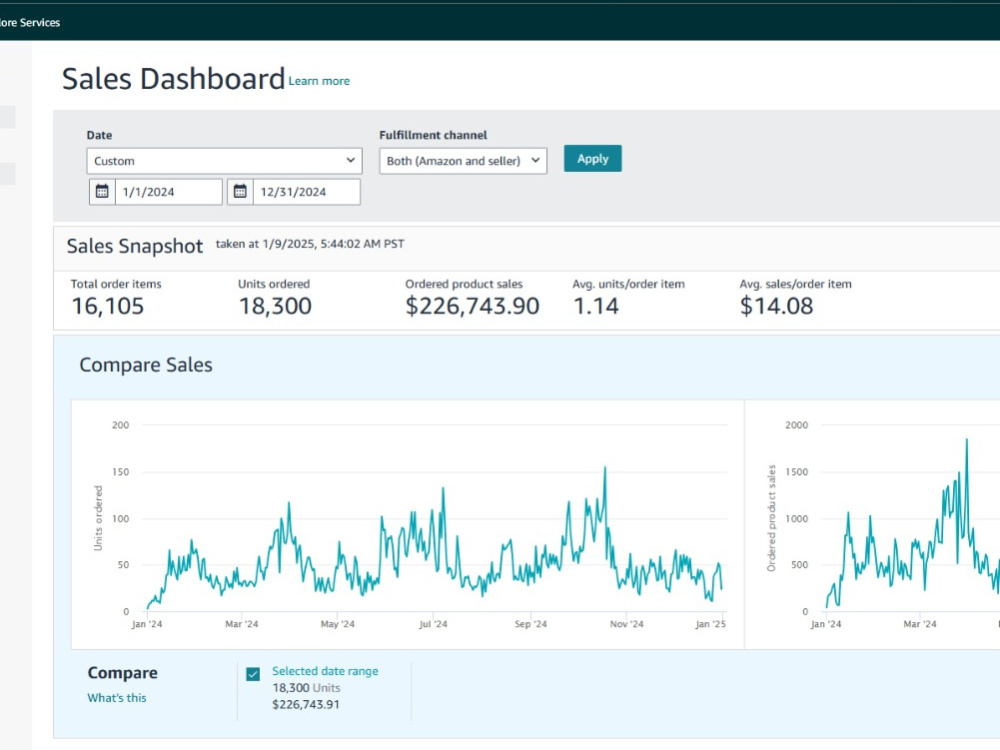Click the Fulfillment channel label

(433, 135)
